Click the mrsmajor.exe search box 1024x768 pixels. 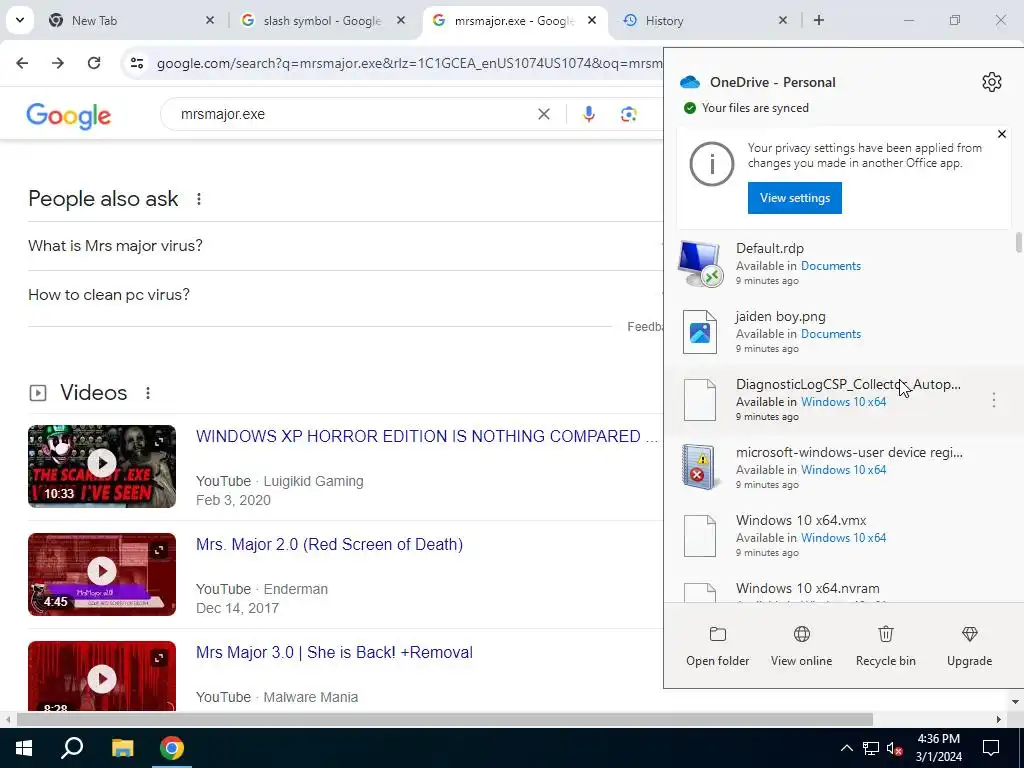pos(353,114)
